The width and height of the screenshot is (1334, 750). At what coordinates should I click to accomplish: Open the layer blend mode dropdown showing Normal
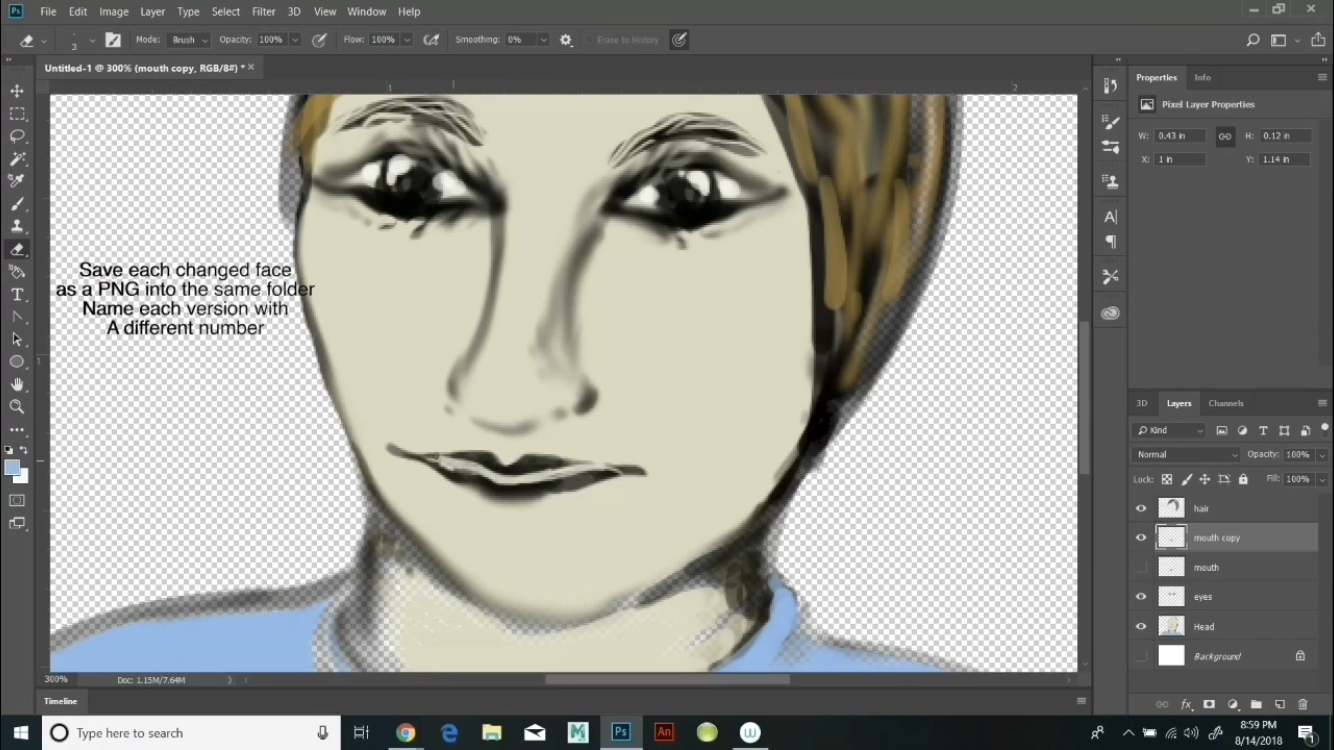(1184, 454)
